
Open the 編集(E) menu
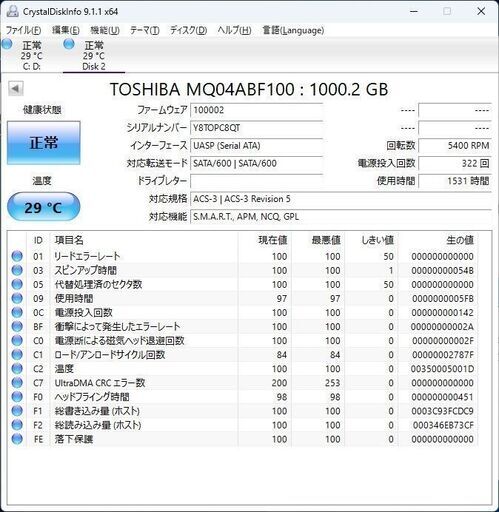click(66, 30)
